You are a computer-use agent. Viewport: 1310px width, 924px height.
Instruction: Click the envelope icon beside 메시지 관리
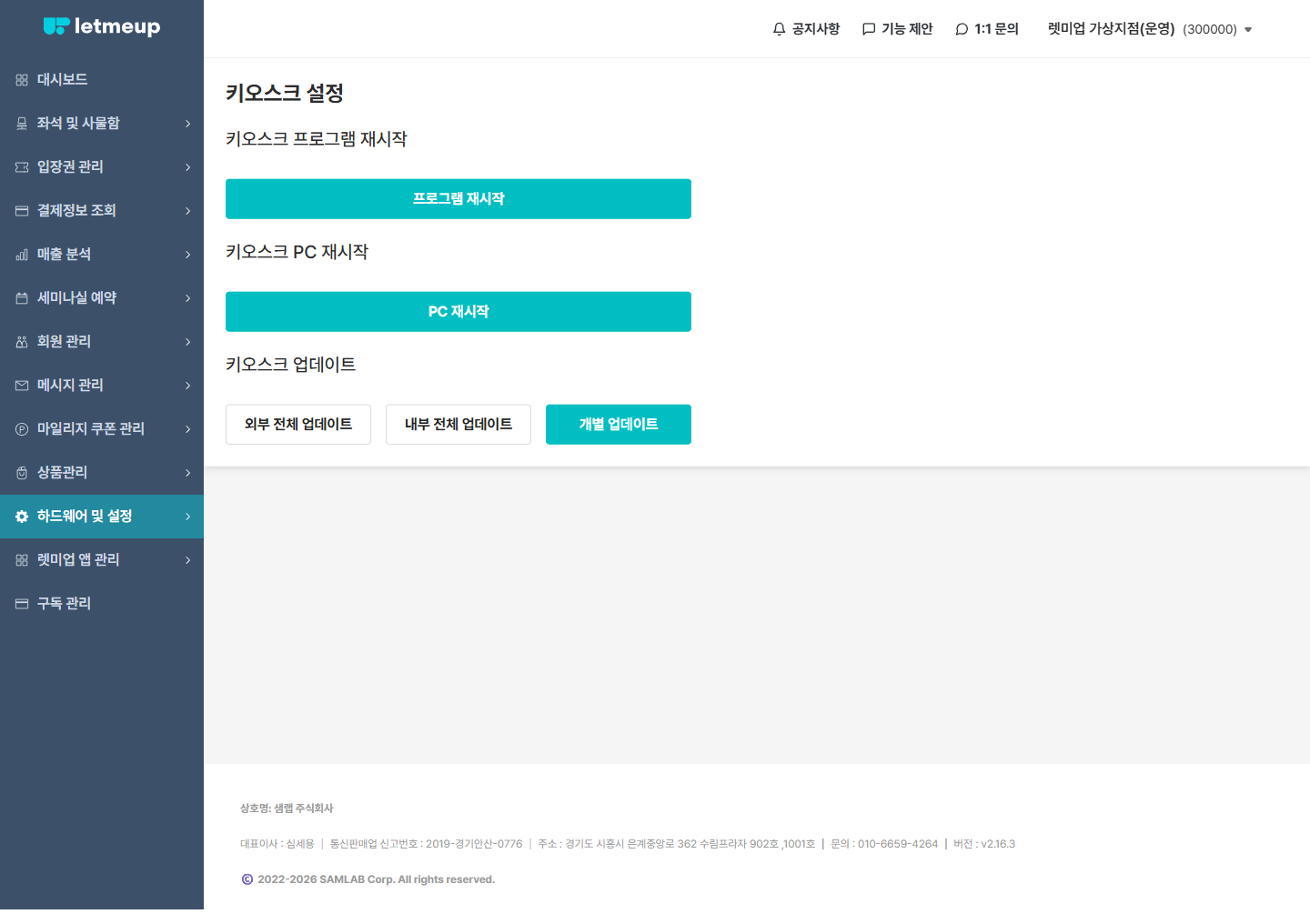pyautogui.click(x=22, y=386)
